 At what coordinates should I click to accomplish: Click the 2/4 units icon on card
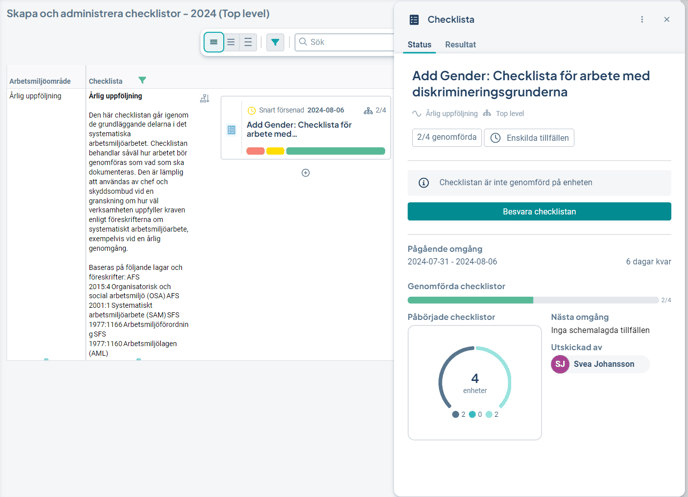pyautogui.click(x=369, y=111)
